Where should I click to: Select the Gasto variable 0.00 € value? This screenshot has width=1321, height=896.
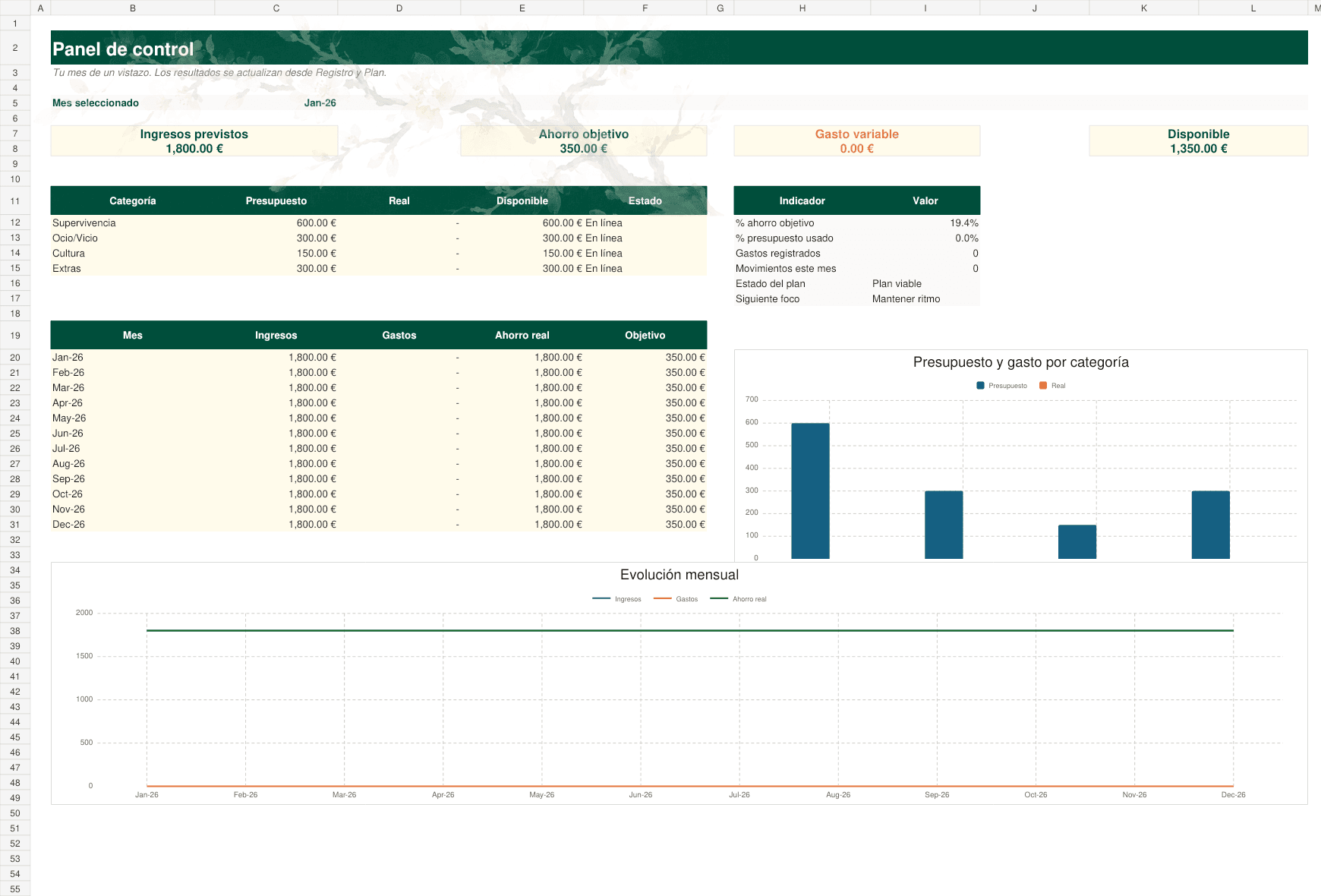(857, 149)
